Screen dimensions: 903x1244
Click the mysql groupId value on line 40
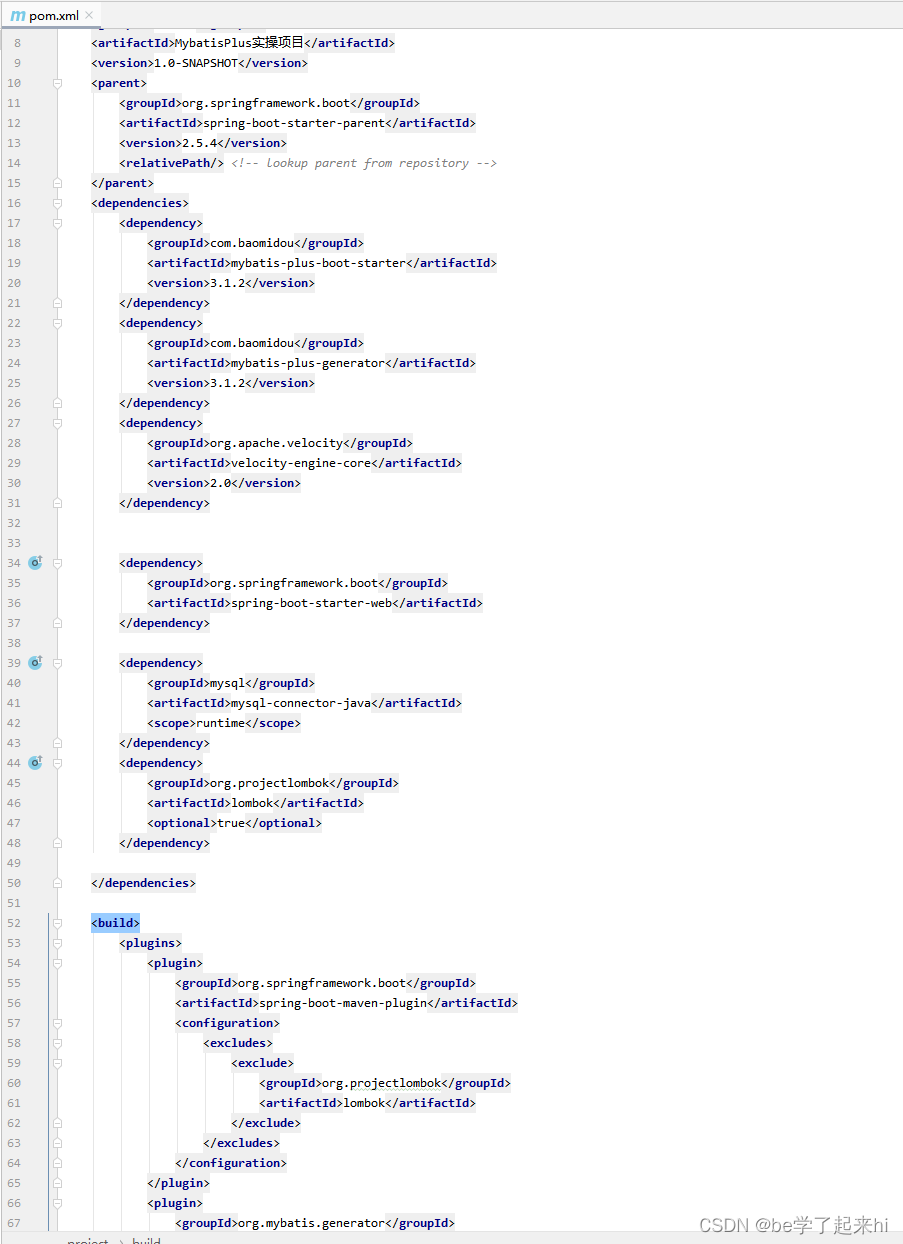pyautogui.click(x=227, y=683)
